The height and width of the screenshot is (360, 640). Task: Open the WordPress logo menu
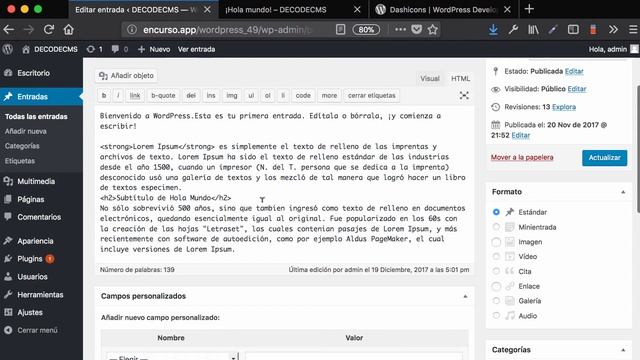pos(8,49)
